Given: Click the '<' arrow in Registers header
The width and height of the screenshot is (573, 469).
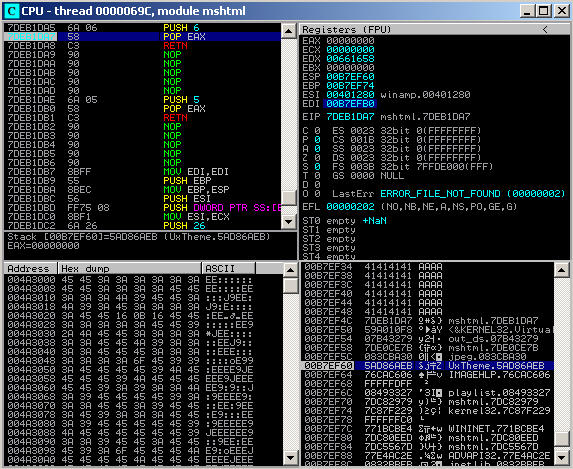Looking at the screenshot, I should click(x=545, y=30).
